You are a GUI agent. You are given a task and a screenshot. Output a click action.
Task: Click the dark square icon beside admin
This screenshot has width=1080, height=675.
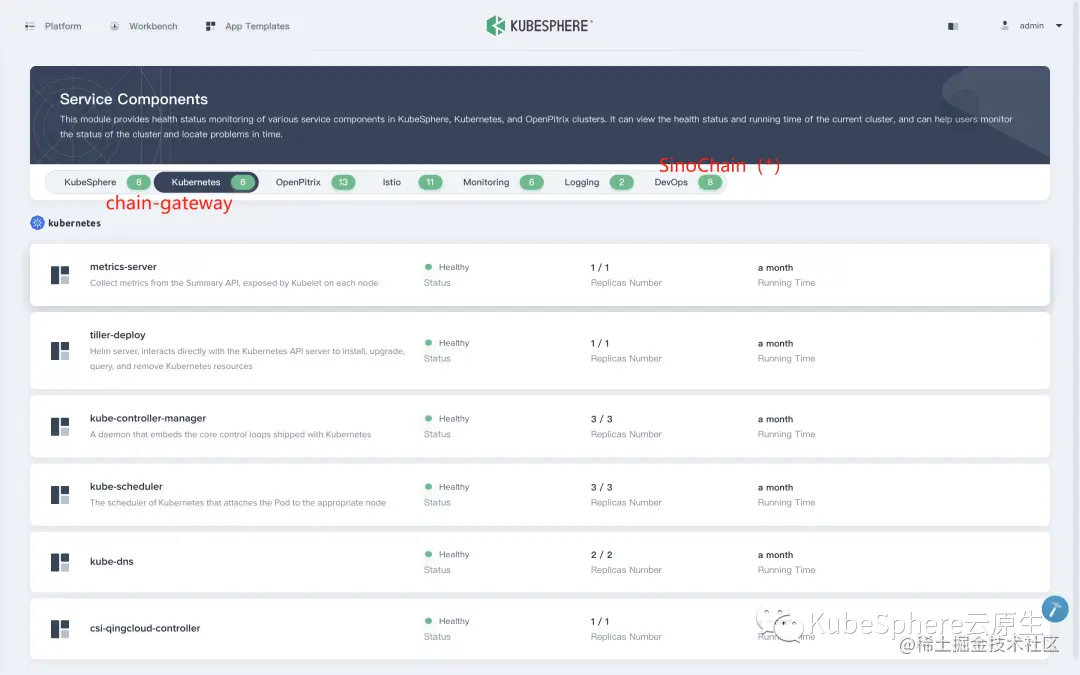coord(953,26)
